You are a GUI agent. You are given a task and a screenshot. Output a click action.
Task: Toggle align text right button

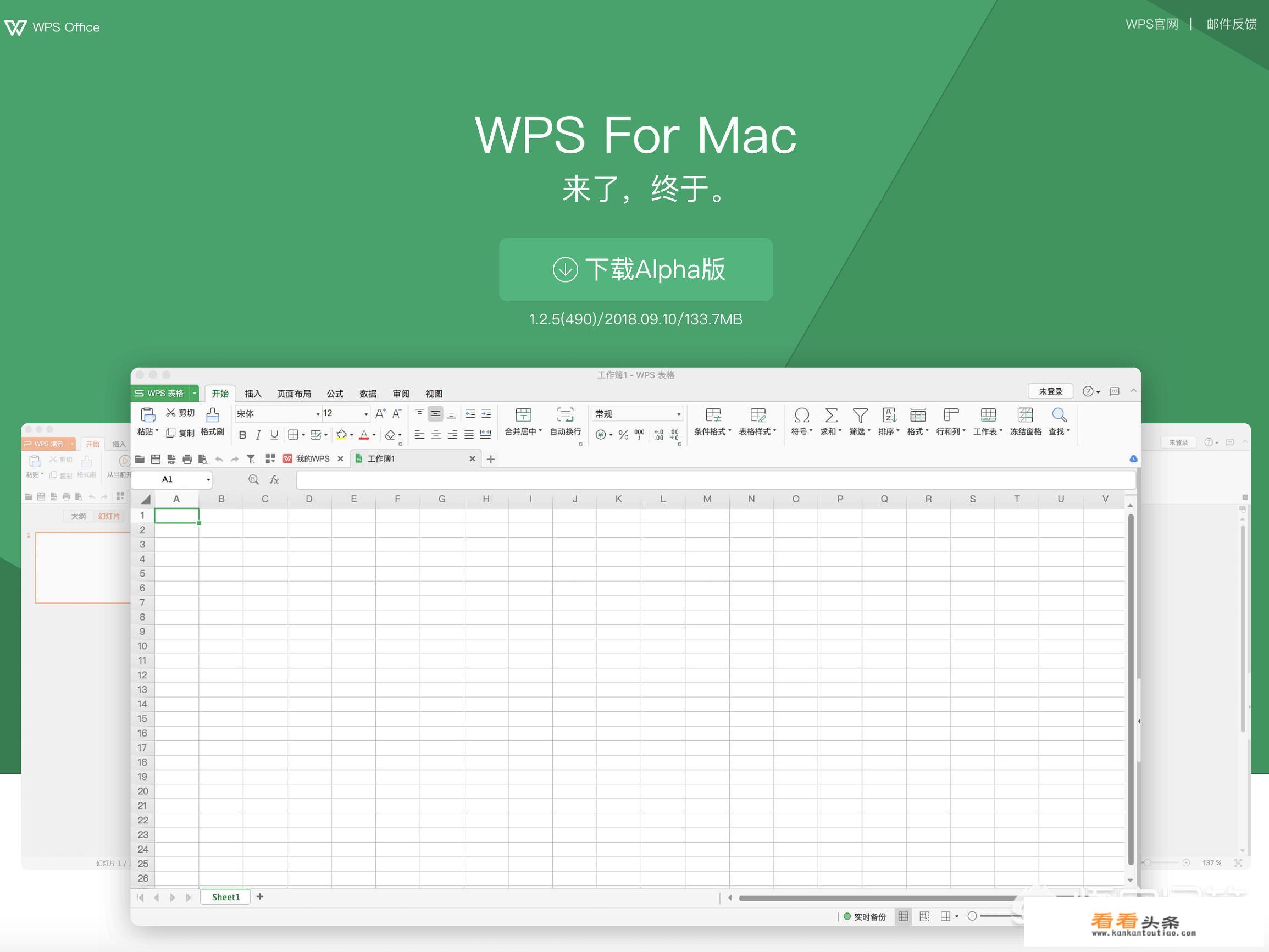pyautogui.click(x=452, y=434)
